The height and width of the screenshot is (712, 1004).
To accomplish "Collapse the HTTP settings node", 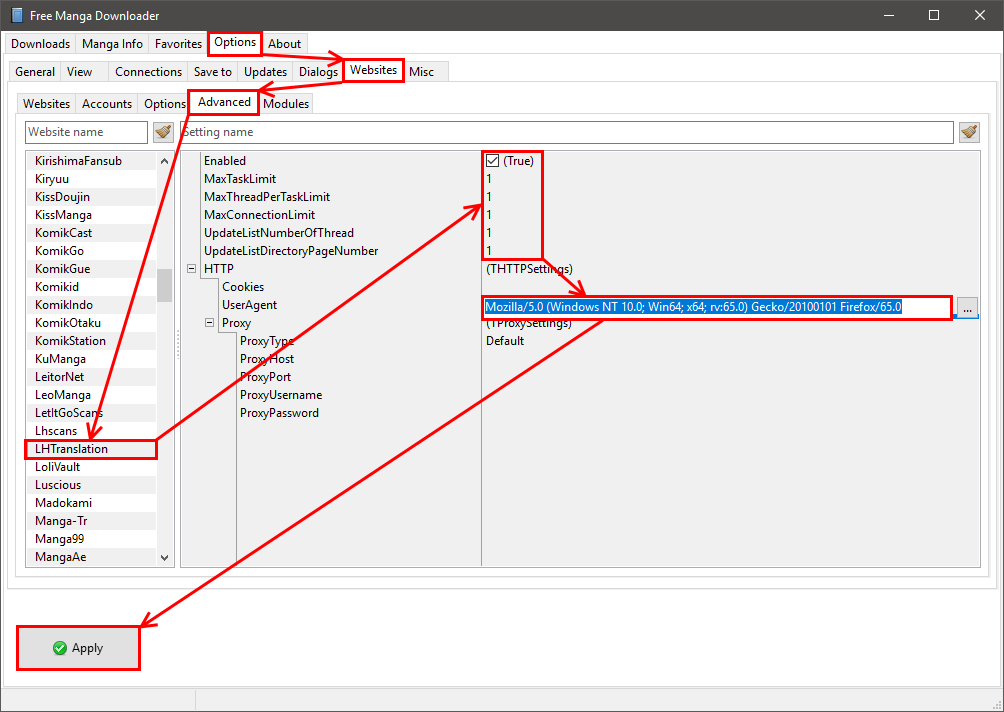I will 191,269.
